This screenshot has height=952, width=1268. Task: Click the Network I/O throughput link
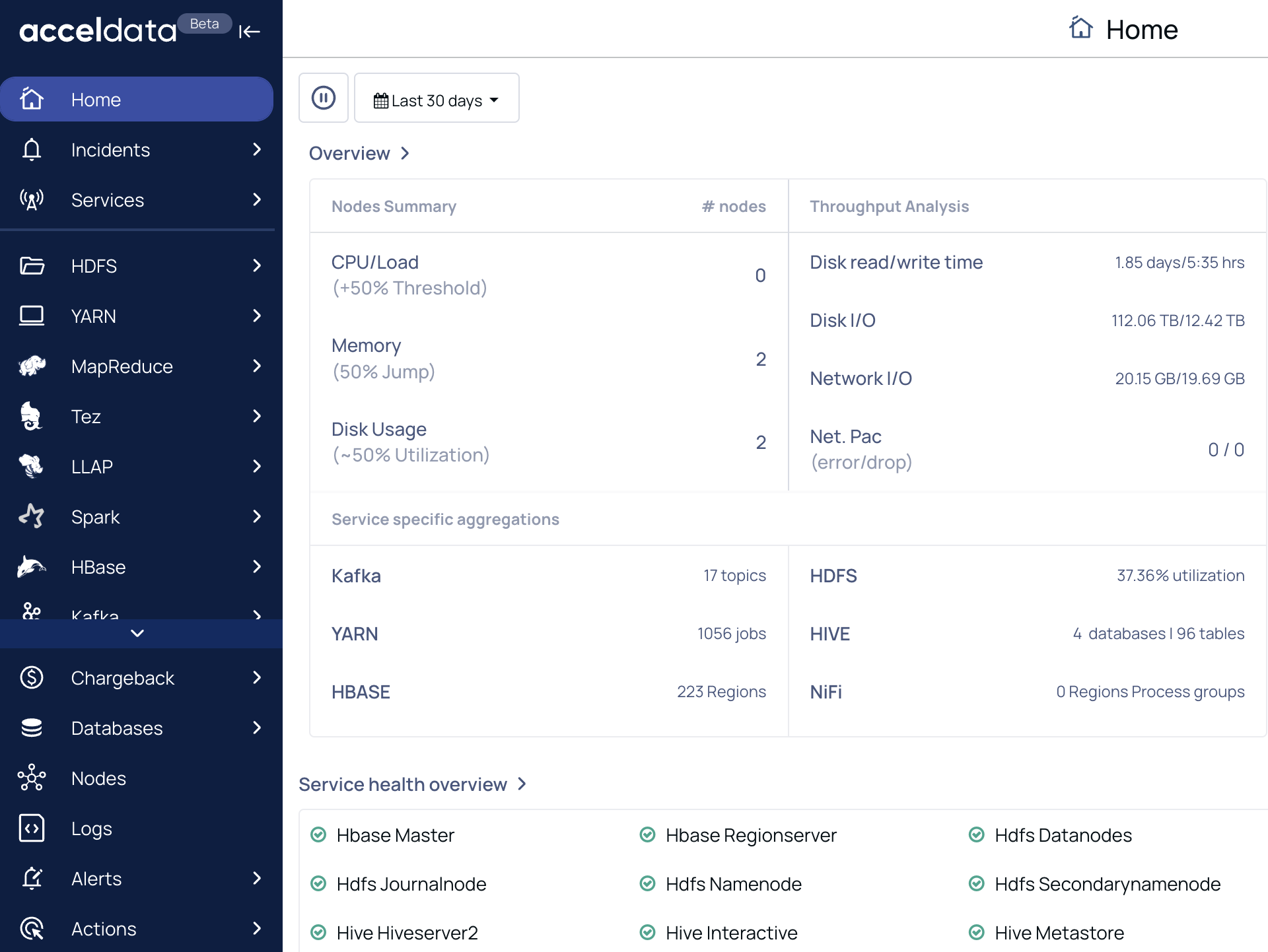coord(861,378)
